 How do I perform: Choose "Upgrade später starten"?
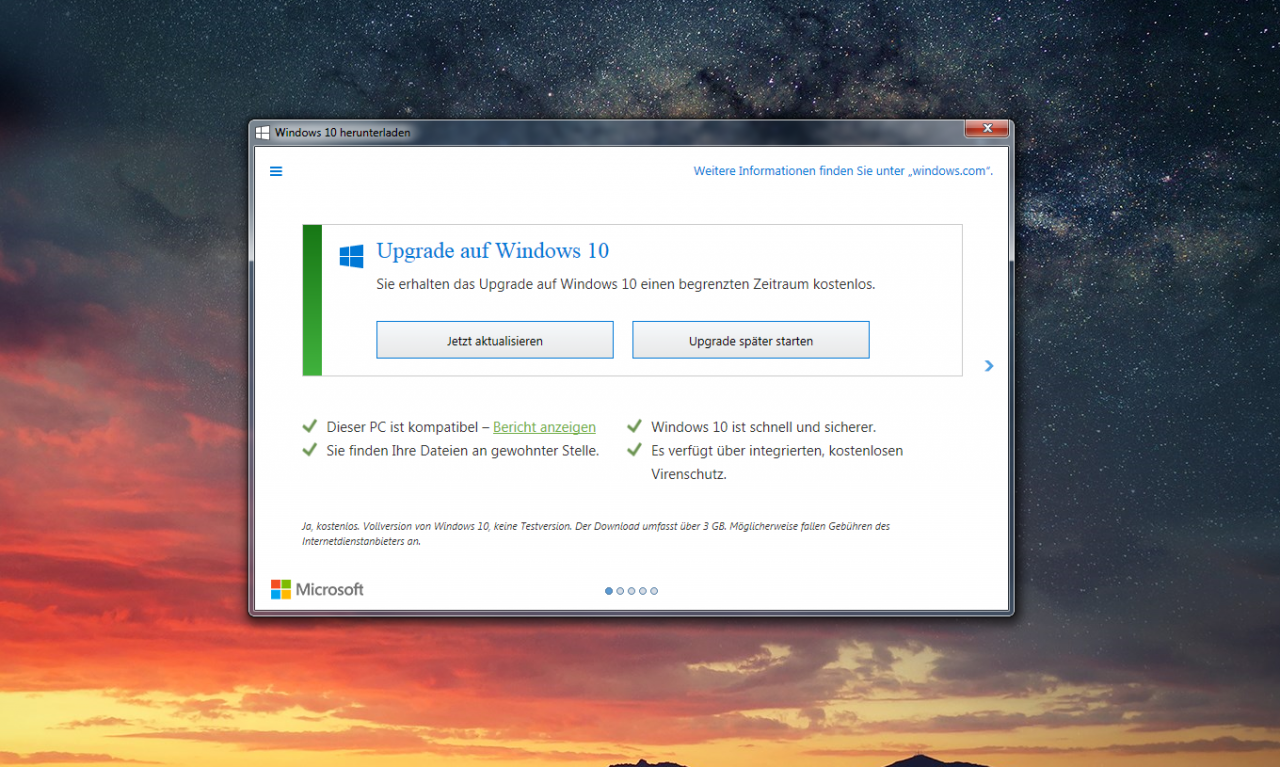751,340
